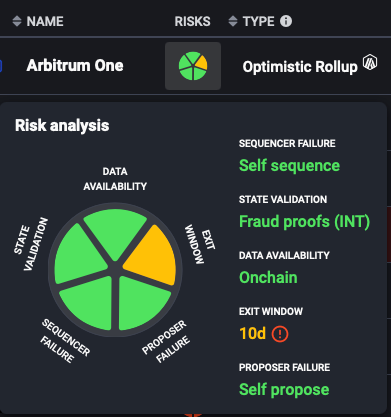Screen dimensions: 391x417
Task: Click the TYPE column header text
Action: 259,21
